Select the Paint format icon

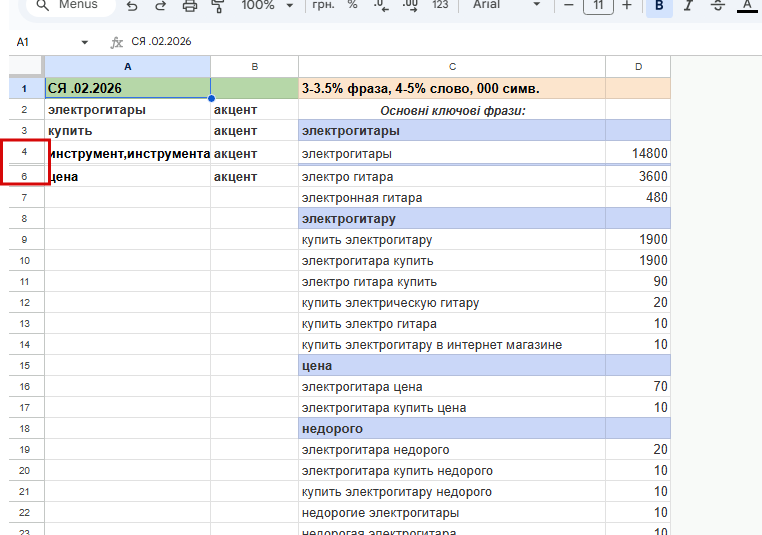tap(218, 6)
